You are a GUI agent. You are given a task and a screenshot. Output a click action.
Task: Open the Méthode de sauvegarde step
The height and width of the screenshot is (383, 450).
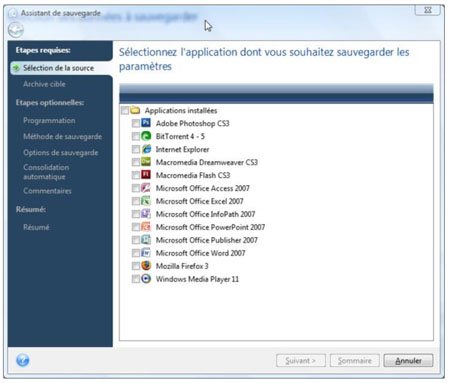[x=63, y=136]
